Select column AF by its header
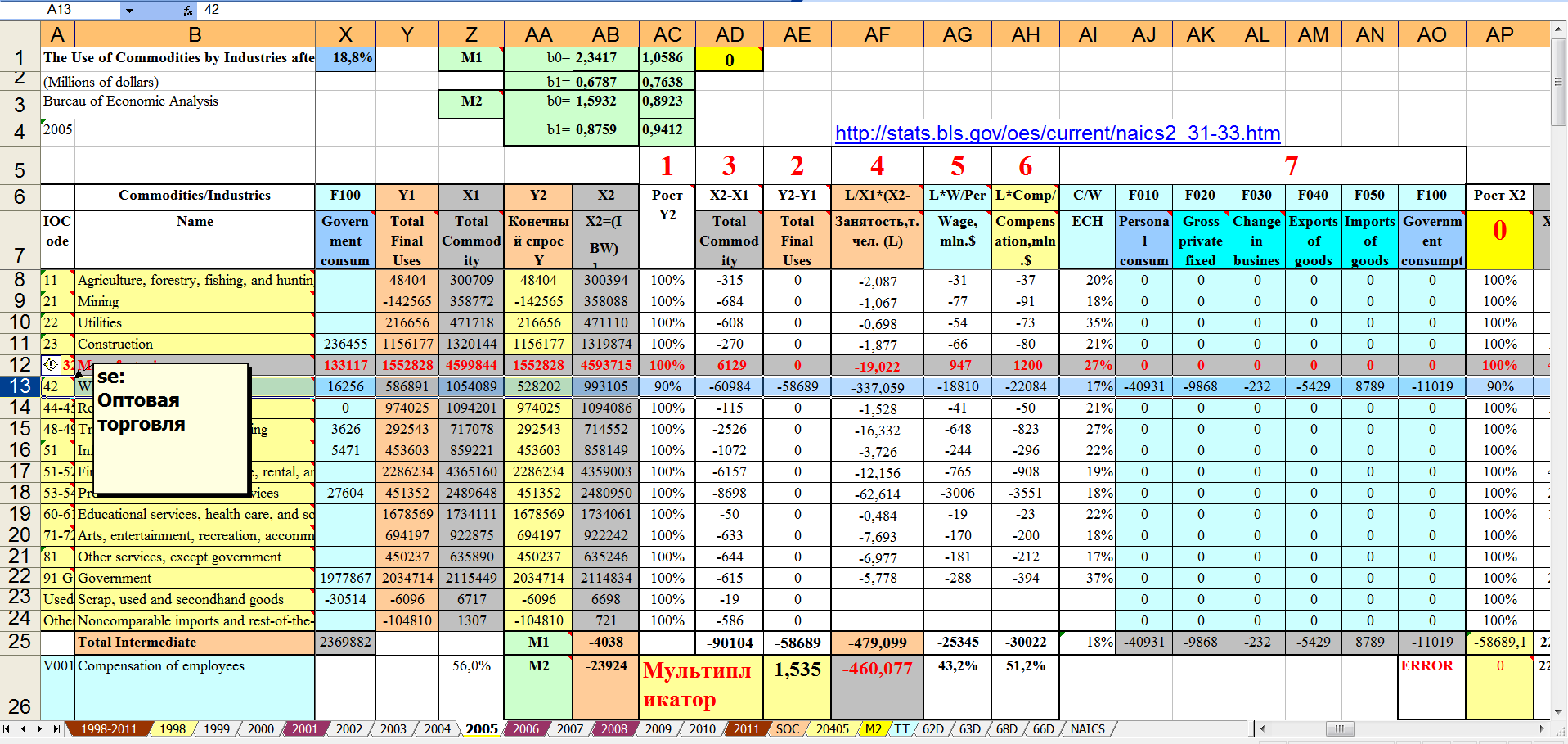Screen dimensions: 1568x744 [x=876, y=34]
